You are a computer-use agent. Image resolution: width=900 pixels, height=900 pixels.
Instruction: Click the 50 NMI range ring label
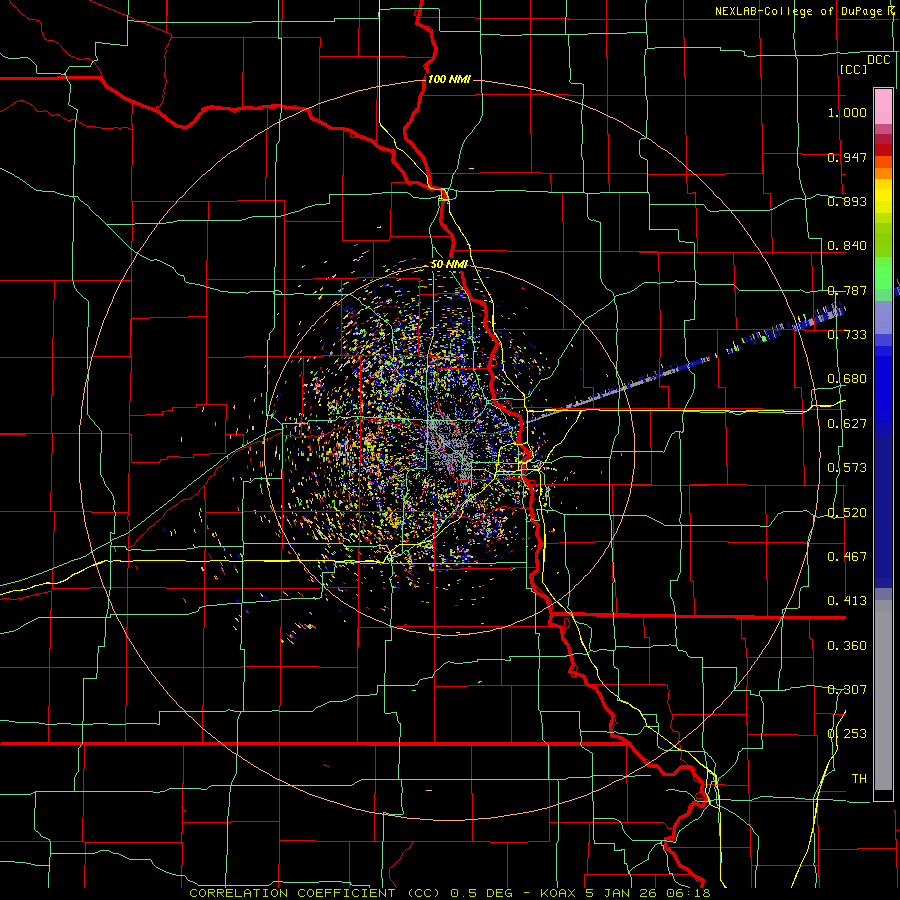(449, 264)
